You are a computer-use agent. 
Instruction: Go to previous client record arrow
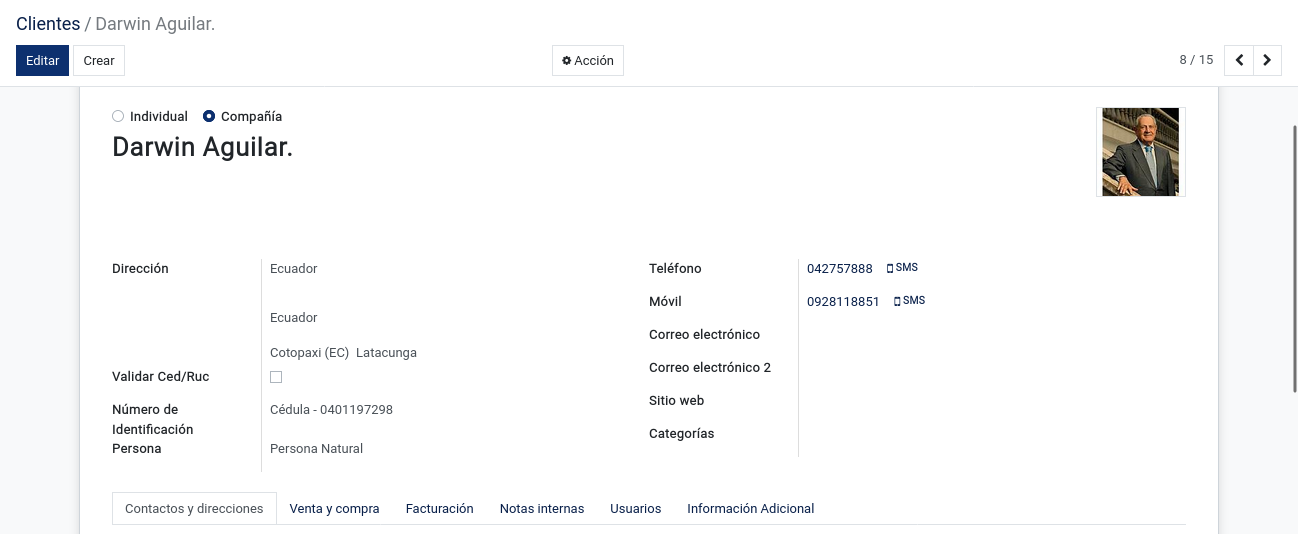pos(1239,60)
